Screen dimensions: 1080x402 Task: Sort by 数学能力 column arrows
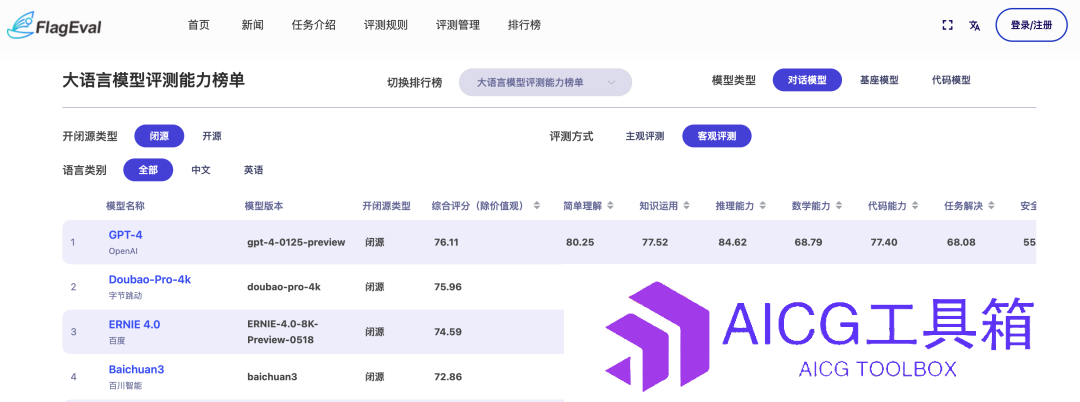[840, 206]
